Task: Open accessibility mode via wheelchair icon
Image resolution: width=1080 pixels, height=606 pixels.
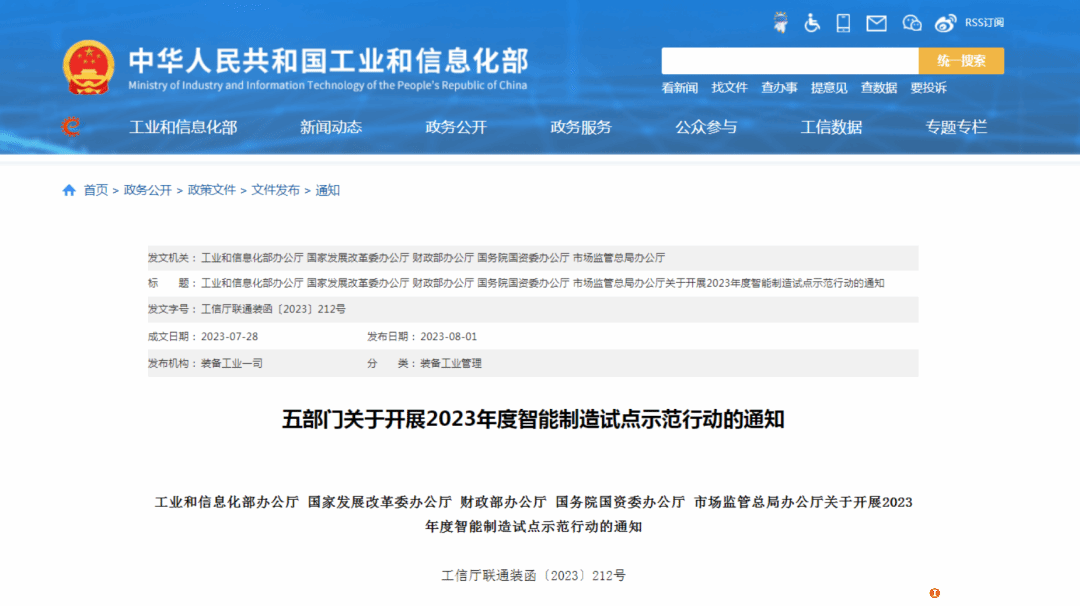Action: click(812, 22)
